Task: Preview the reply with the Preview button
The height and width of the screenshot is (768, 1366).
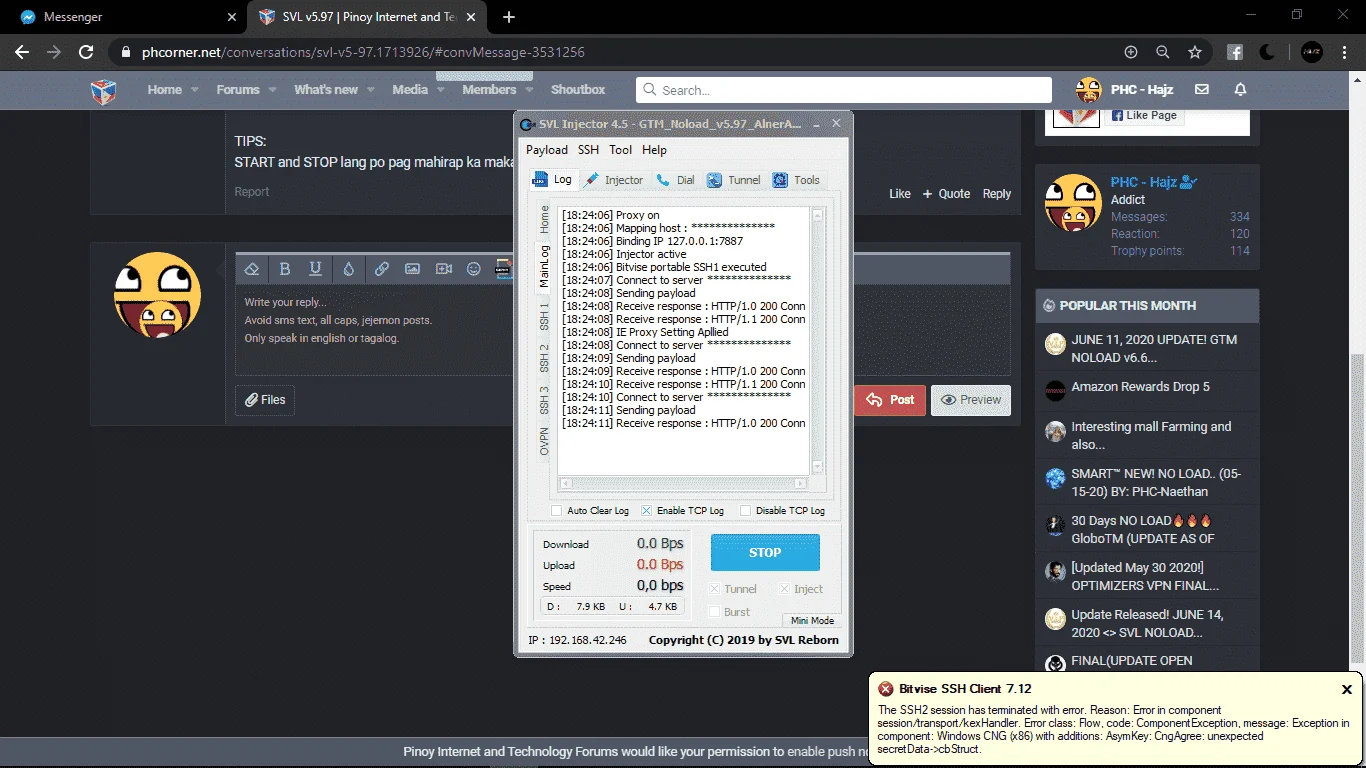Action: click(971, 400)
